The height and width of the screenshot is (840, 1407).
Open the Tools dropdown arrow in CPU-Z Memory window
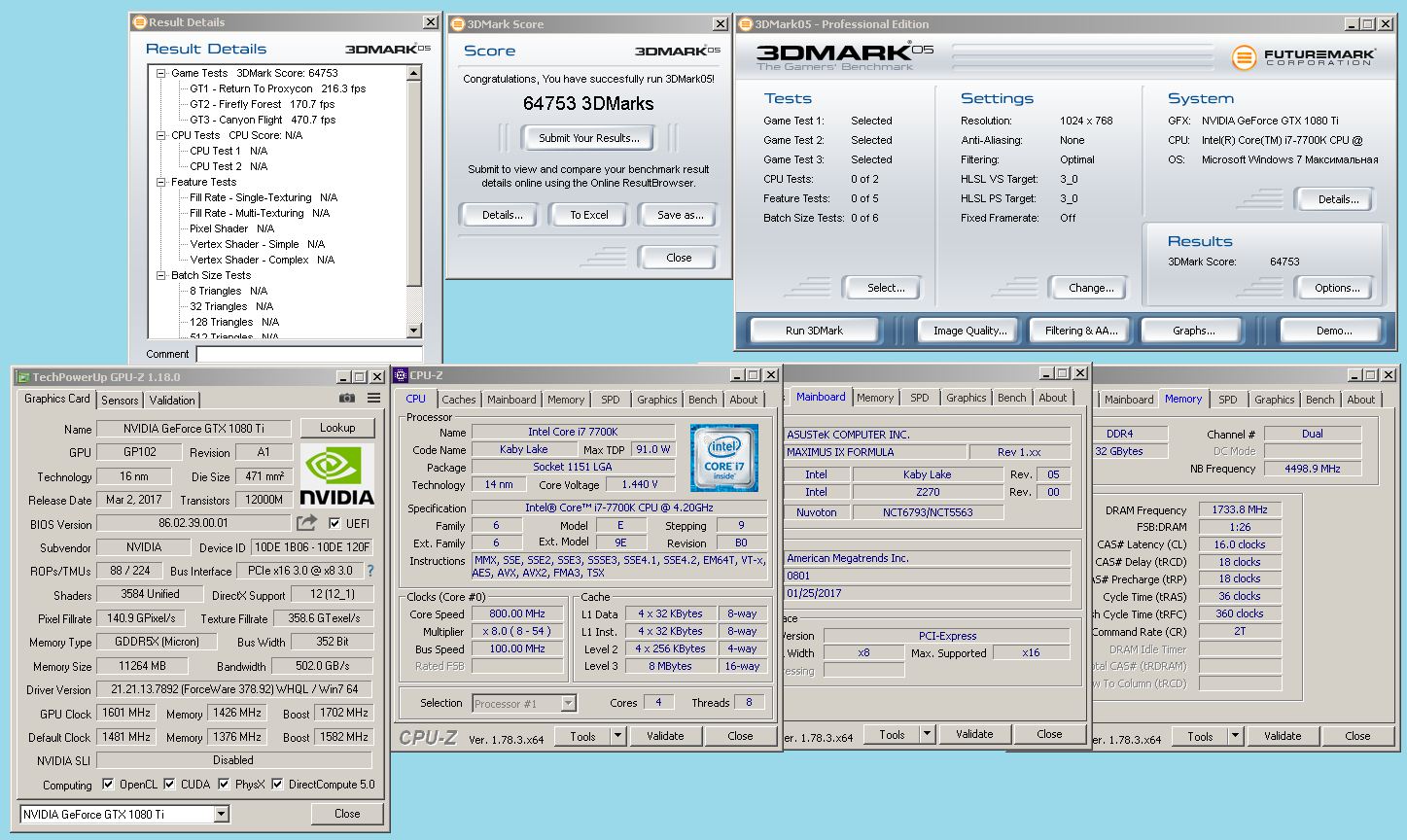(1235, 736)
